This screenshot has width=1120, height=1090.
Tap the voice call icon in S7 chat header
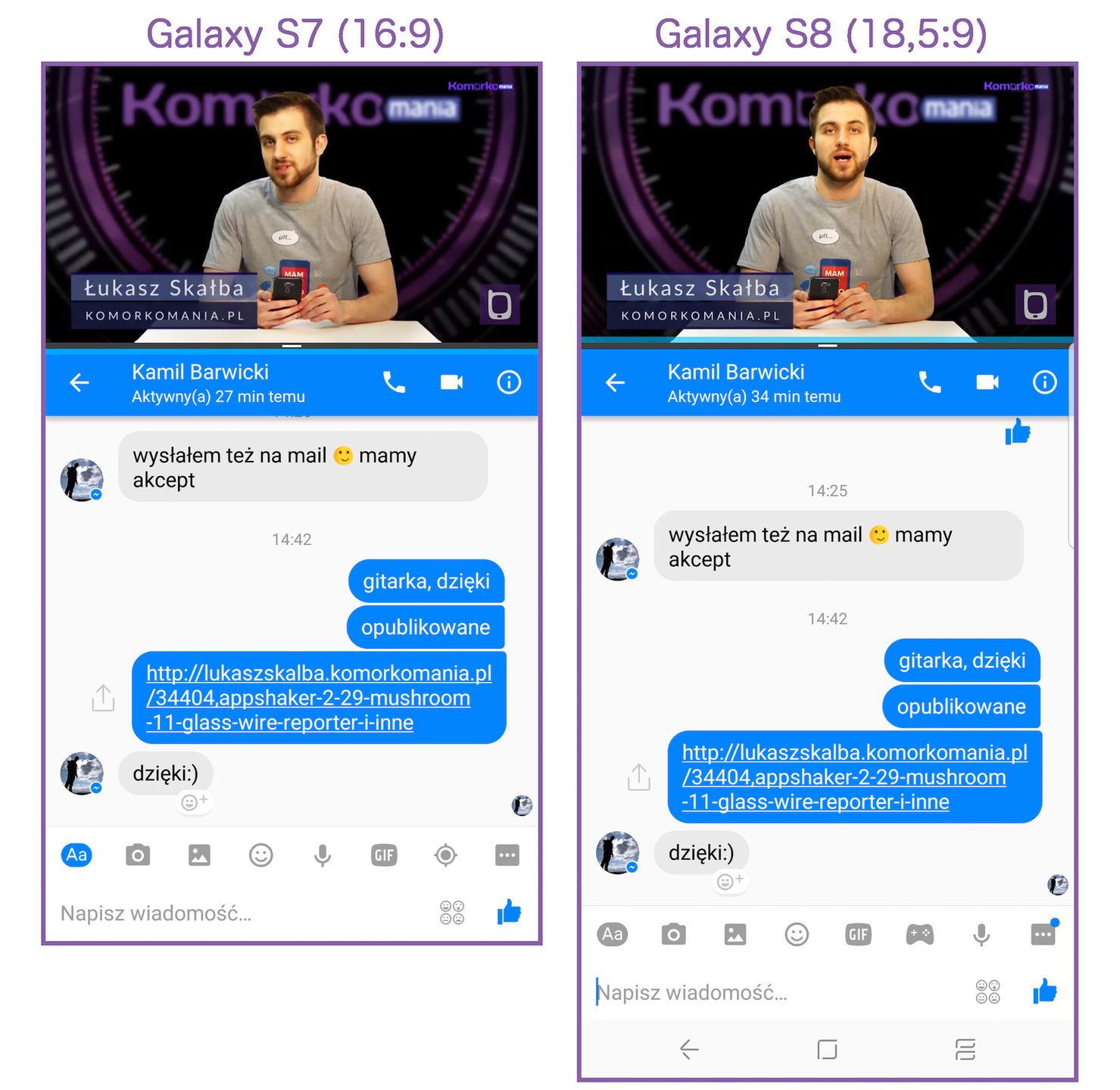coord(394,382)
